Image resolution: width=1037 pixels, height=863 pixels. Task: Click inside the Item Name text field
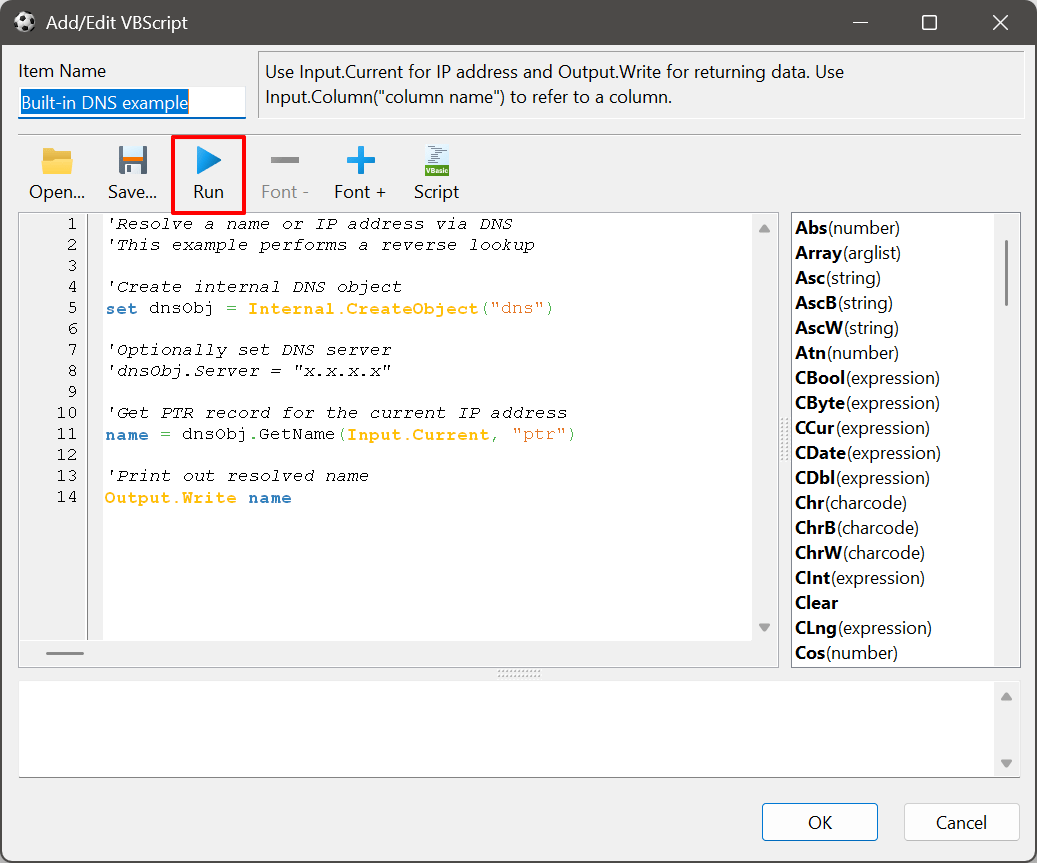click(131, 102)
